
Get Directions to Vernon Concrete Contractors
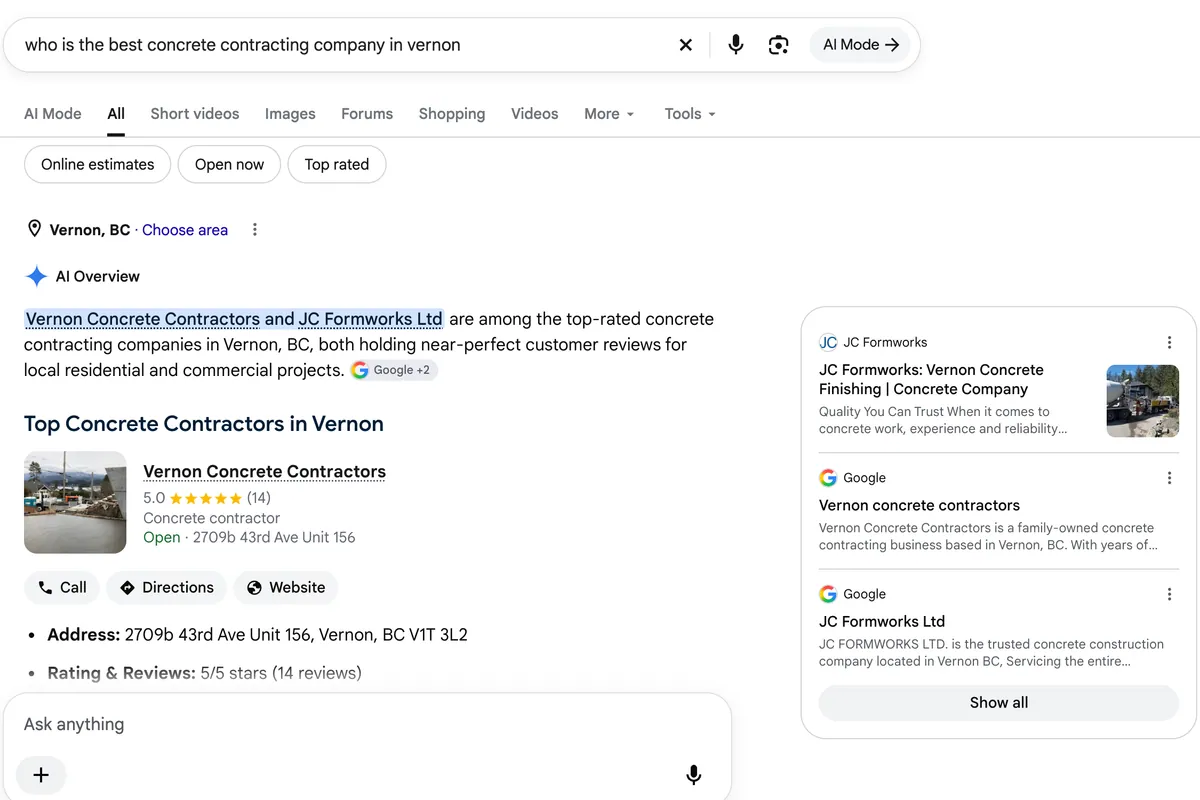click(x=167, y=588)
